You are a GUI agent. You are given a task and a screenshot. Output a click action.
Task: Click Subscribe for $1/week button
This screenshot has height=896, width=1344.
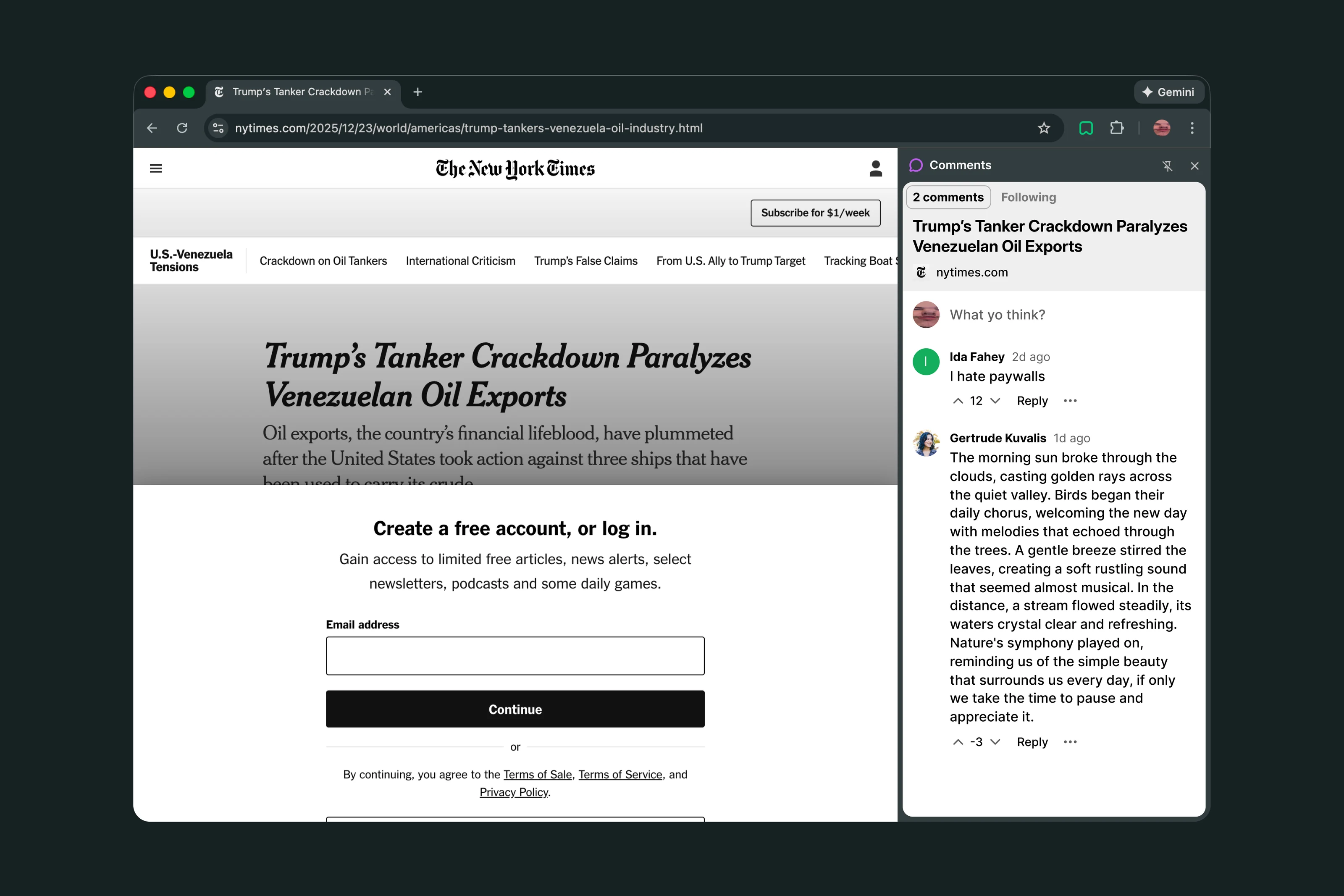(815, 213)
